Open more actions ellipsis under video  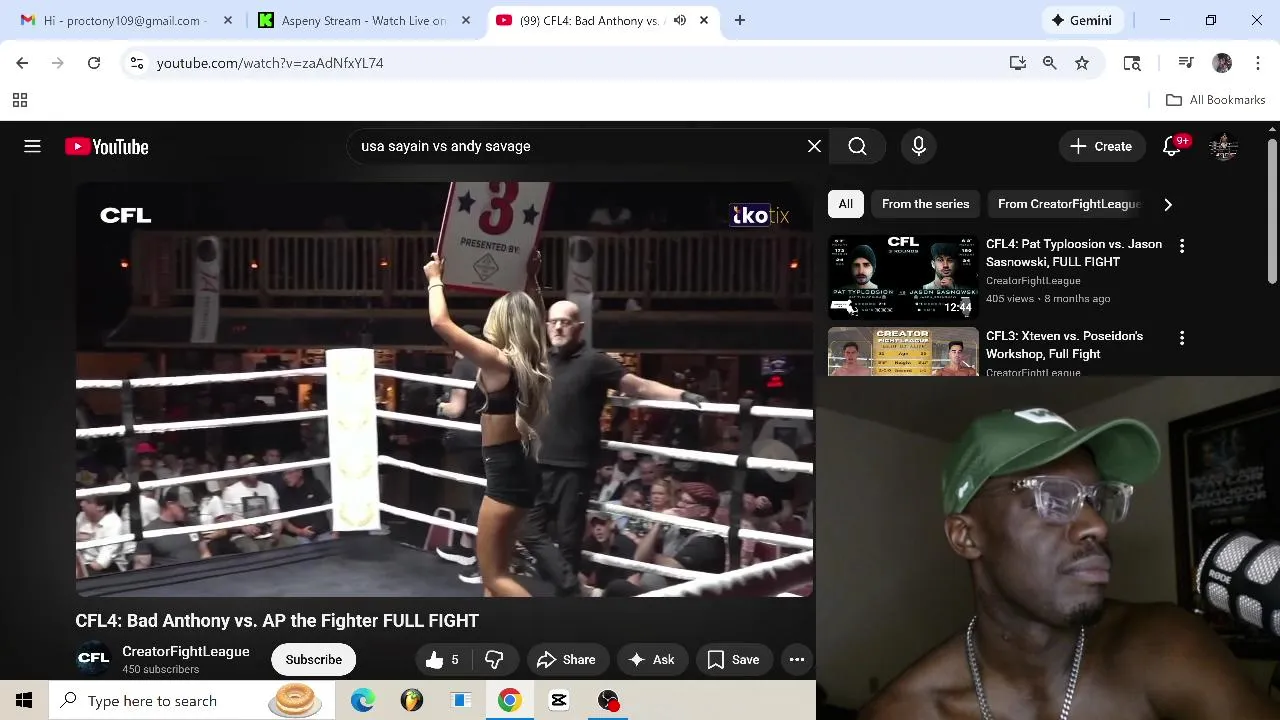pyautogui.click(x=797, y=659)
